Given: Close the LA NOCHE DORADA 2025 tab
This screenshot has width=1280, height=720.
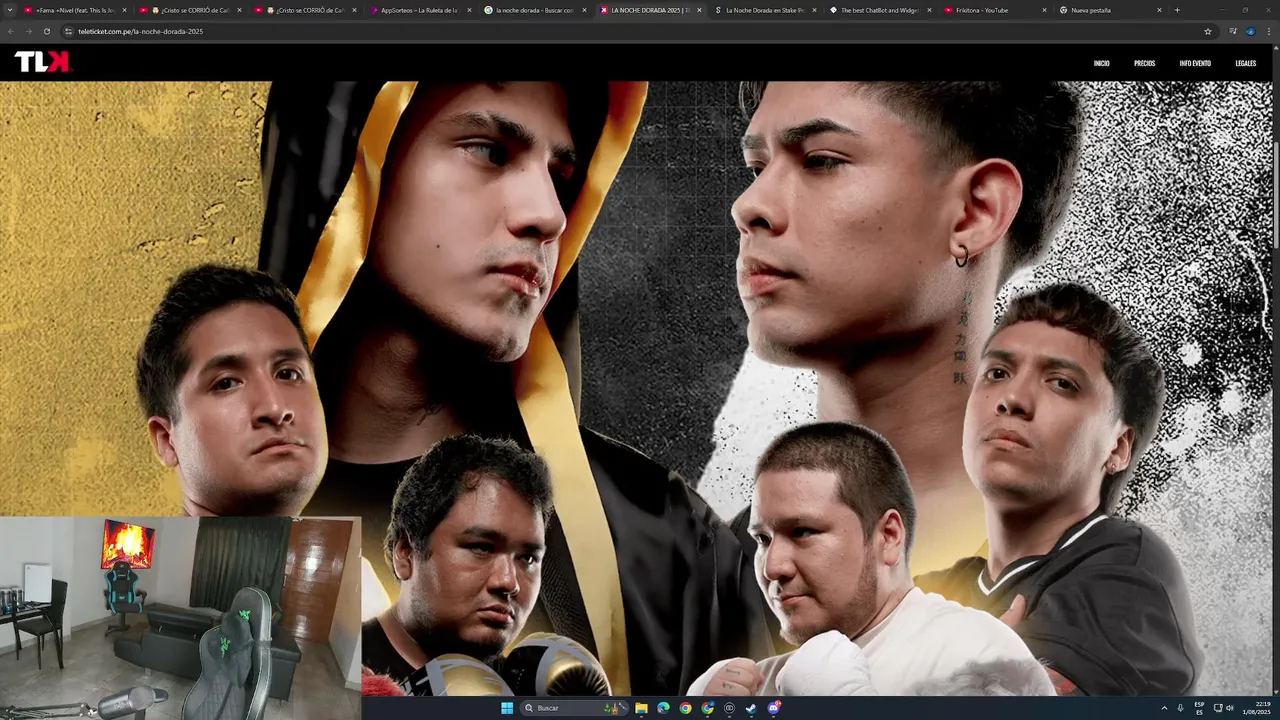Looking at the screenshot, I should [699, 10].
